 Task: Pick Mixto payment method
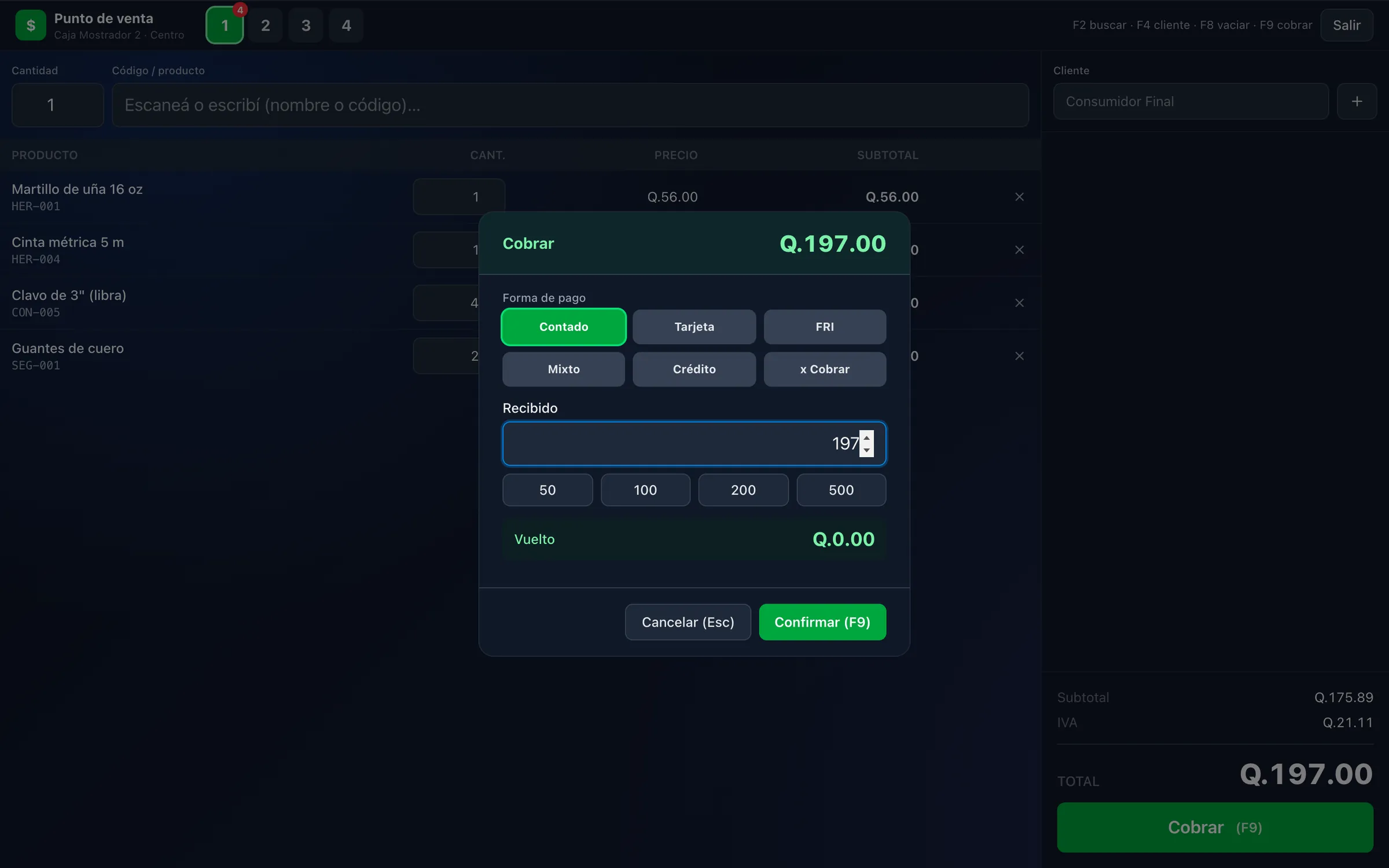pyautogui.click(x=563, y=369)
